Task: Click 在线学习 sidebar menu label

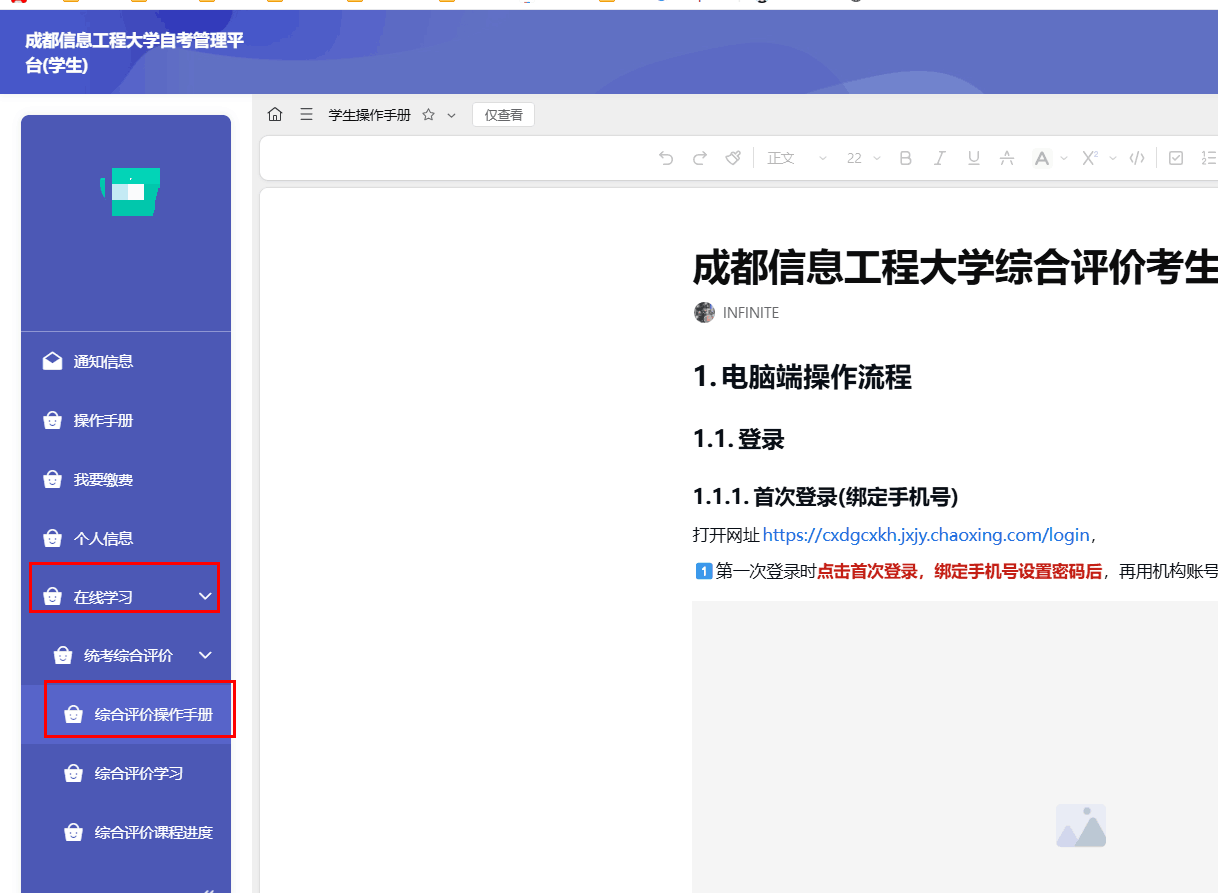Action: coord(103,597)
